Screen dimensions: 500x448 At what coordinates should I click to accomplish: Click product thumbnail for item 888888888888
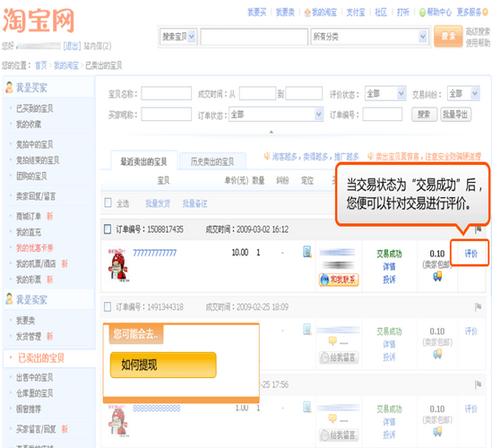coord(118,421)
